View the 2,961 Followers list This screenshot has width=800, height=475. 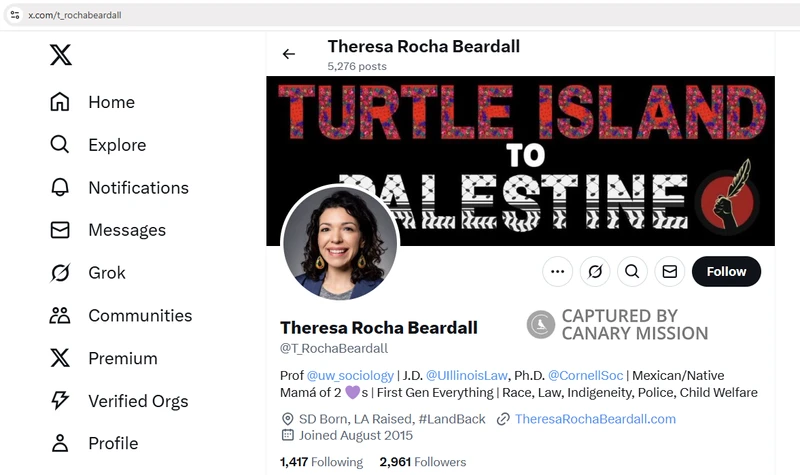click(422, 462)
